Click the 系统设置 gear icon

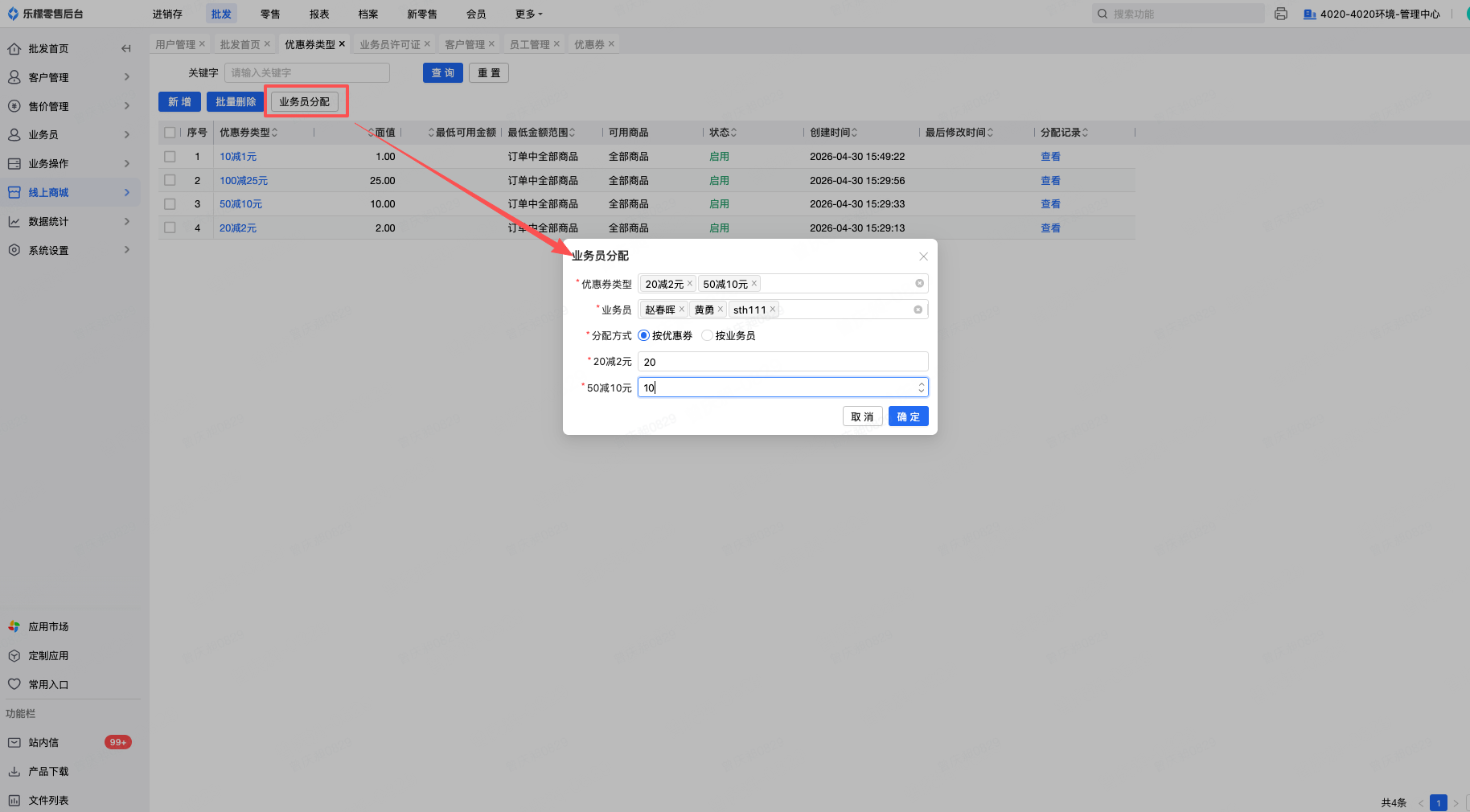(x=14, y=251)
